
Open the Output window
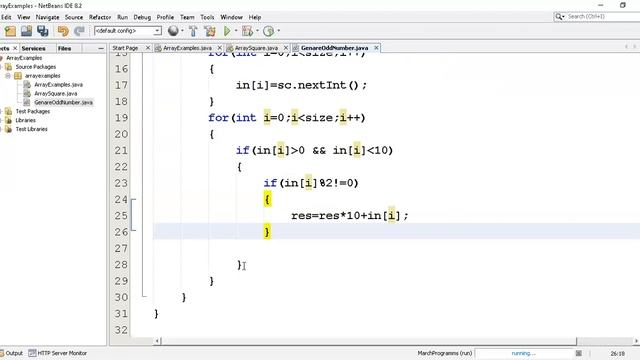pos(11,353)
